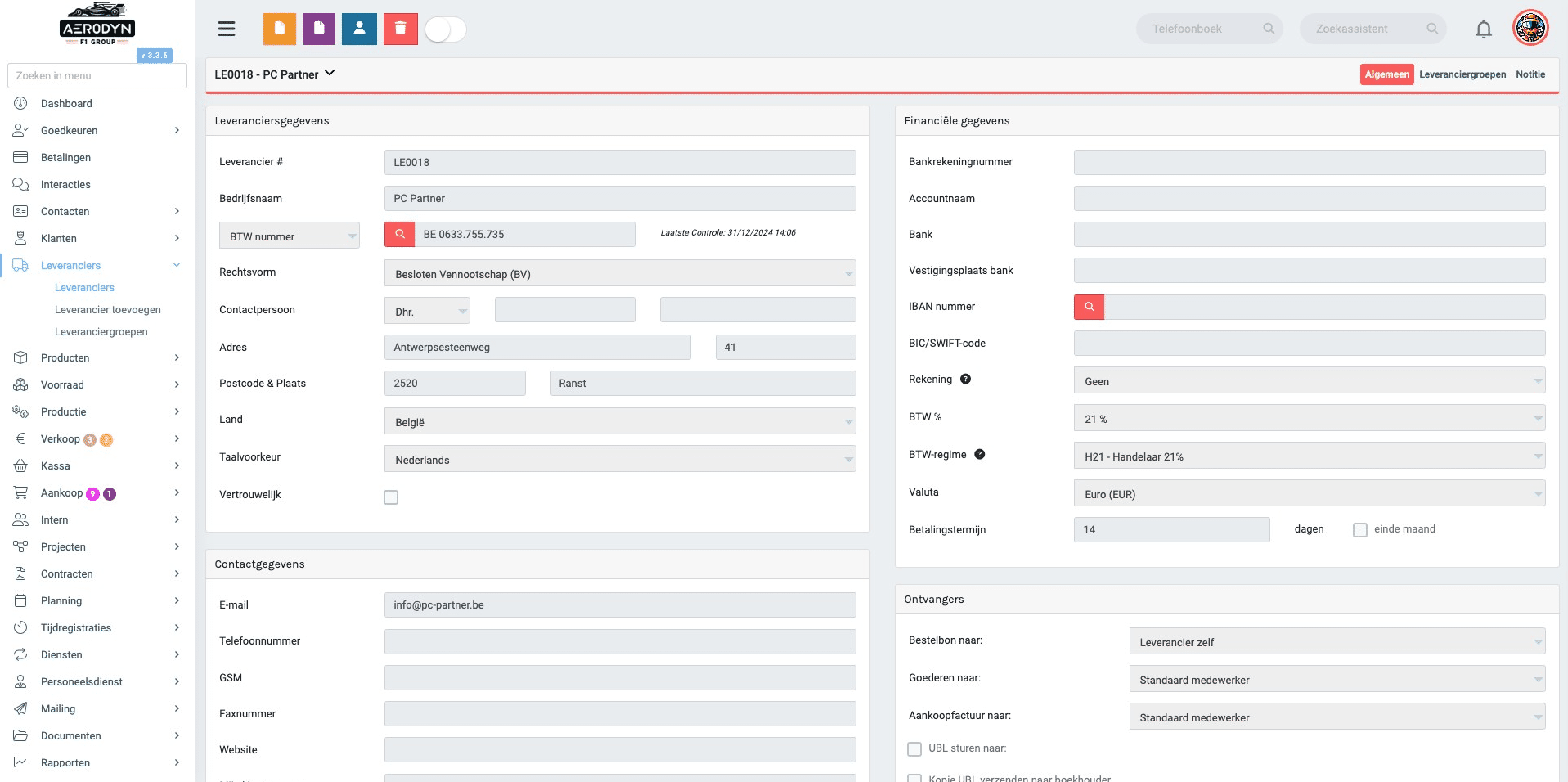Image resolution: width=1568 pixels, height=782 pixels.
Task: Click the AERODYN F1 Group logo
Action: click(x=97, y=25)
